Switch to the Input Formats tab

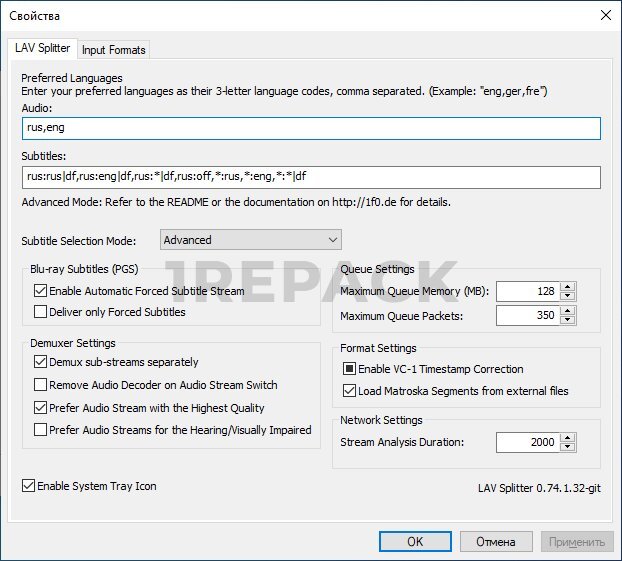tap(113, 50)
